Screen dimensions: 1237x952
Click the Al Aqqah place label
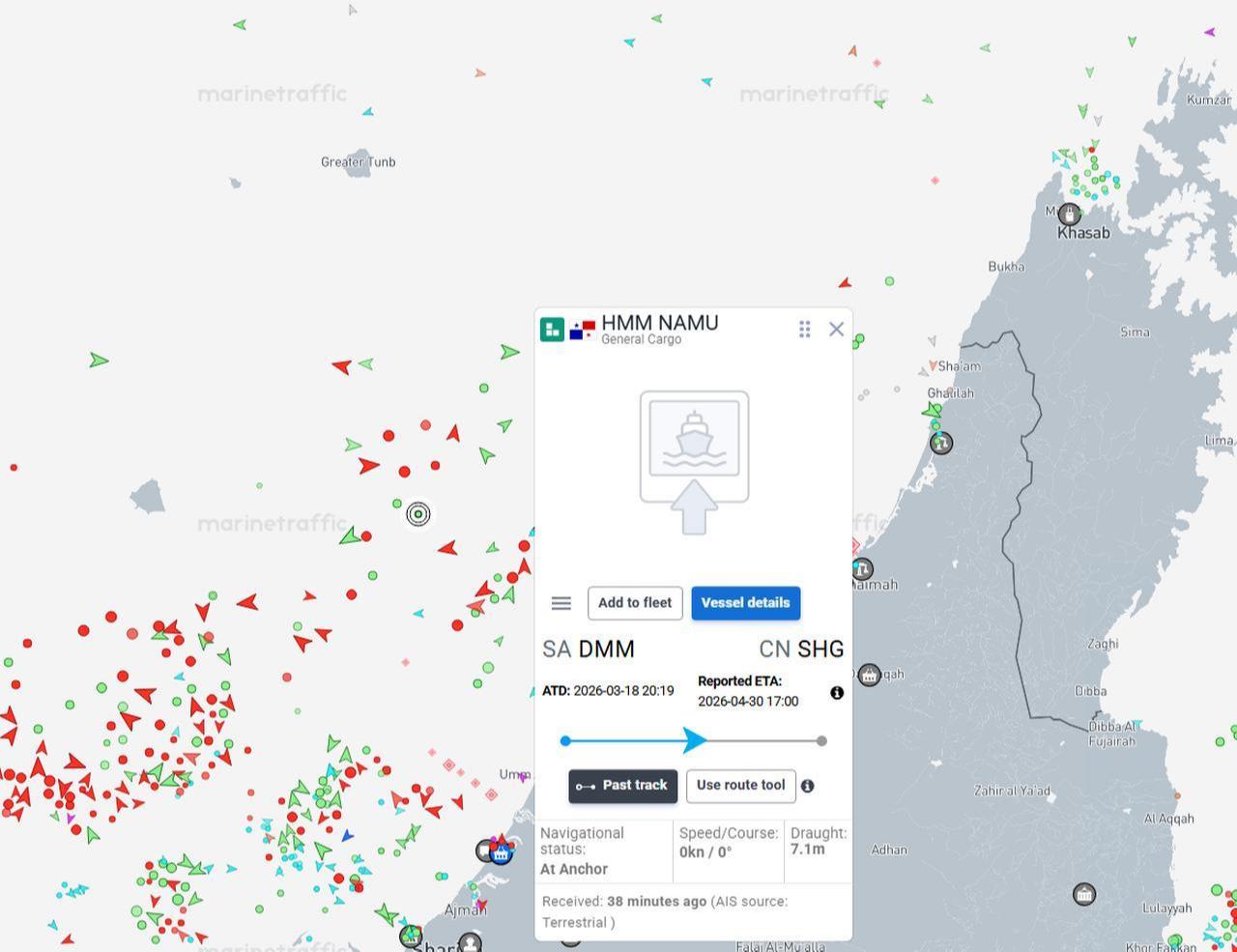click(1169, 819)
